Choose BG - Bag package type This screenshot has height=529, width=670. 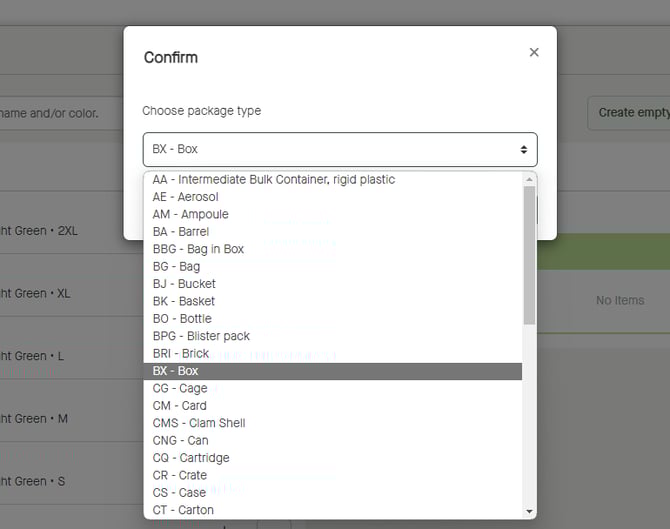(176, 266)
